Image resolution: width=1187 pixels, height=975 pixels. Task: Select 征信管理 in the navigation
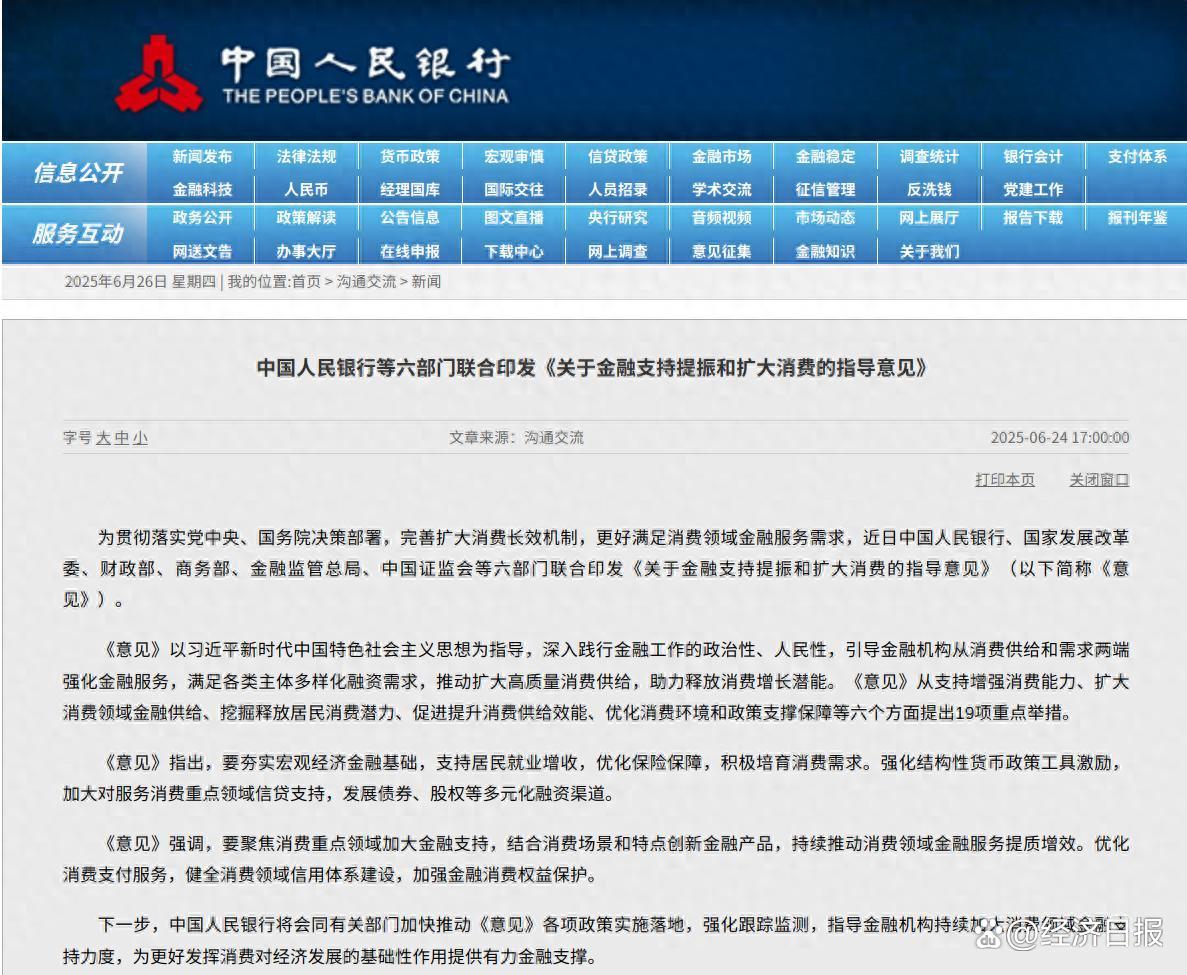(825, 189)
